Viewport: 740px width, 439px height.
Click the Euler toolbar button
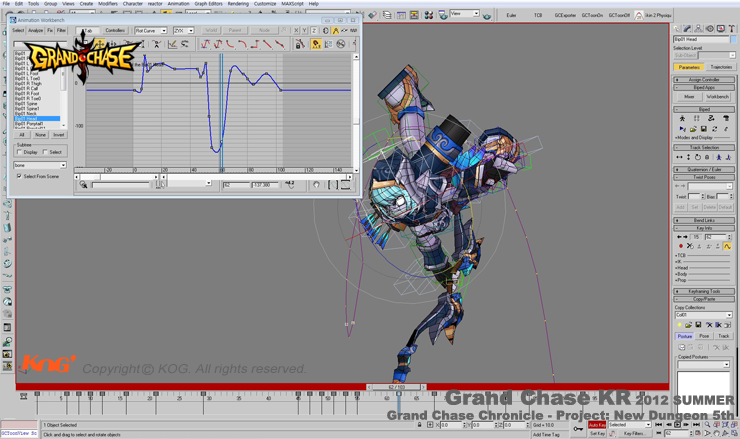click(512, 16)
